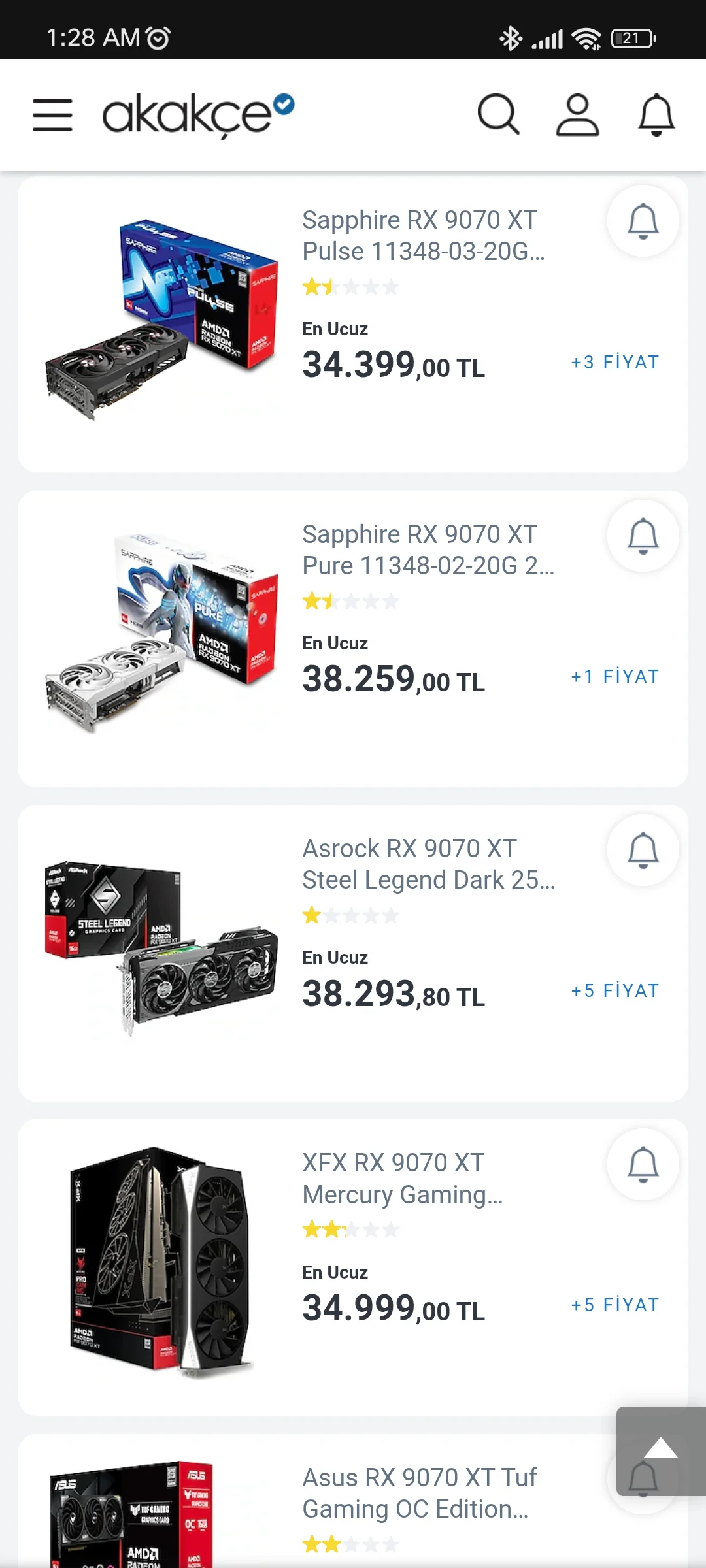The image size is (706, 1568).
Task: Expand +5 FİYAT for XFX Mercury
Action: pyautogui.click(x=614, y=1305)
